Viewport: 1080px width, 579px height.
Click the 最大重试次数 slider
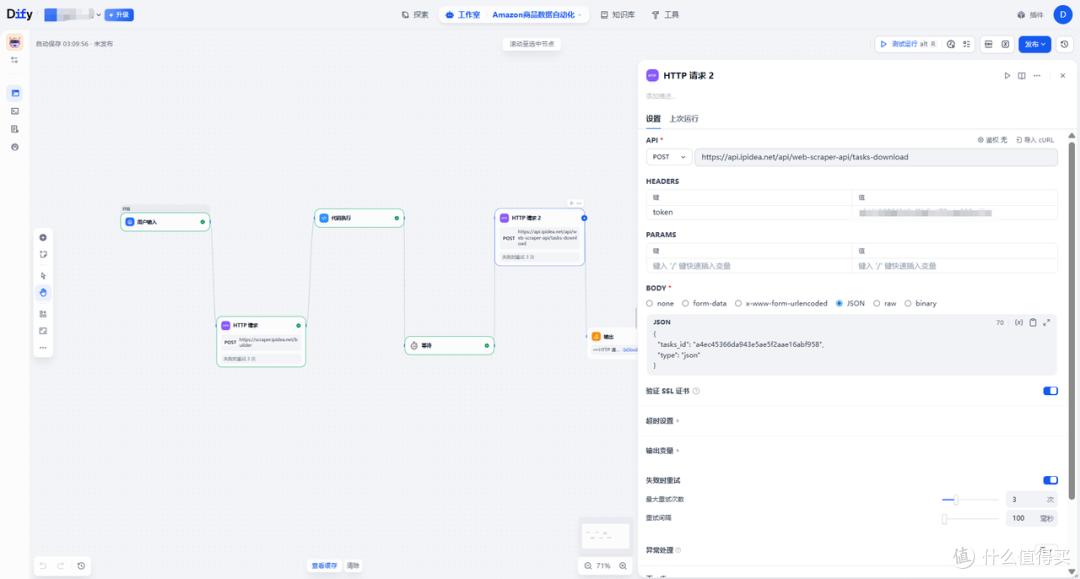tap(970, 500)
